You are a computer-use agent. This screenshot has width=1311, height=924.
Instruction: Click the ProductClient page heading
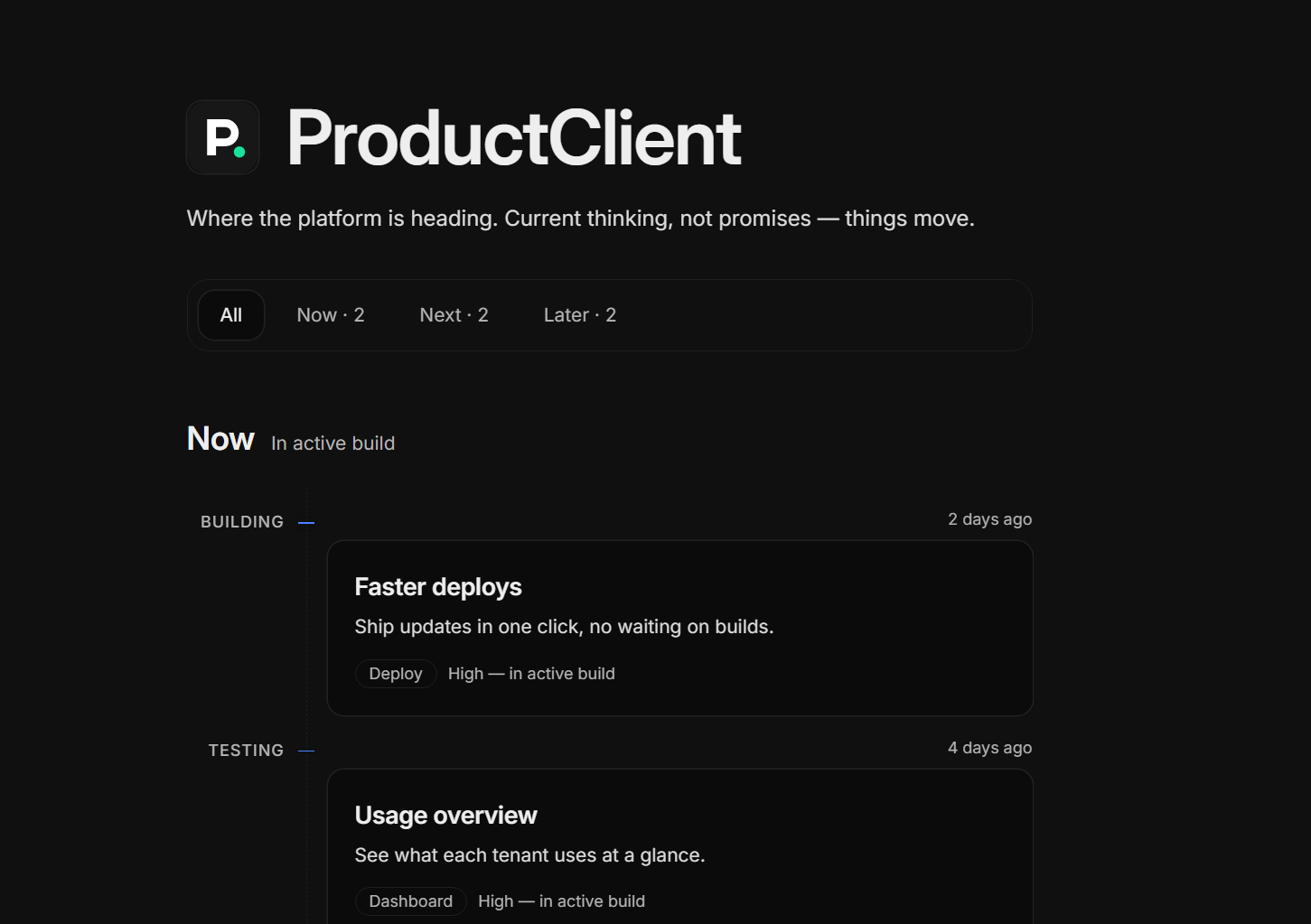514,137
